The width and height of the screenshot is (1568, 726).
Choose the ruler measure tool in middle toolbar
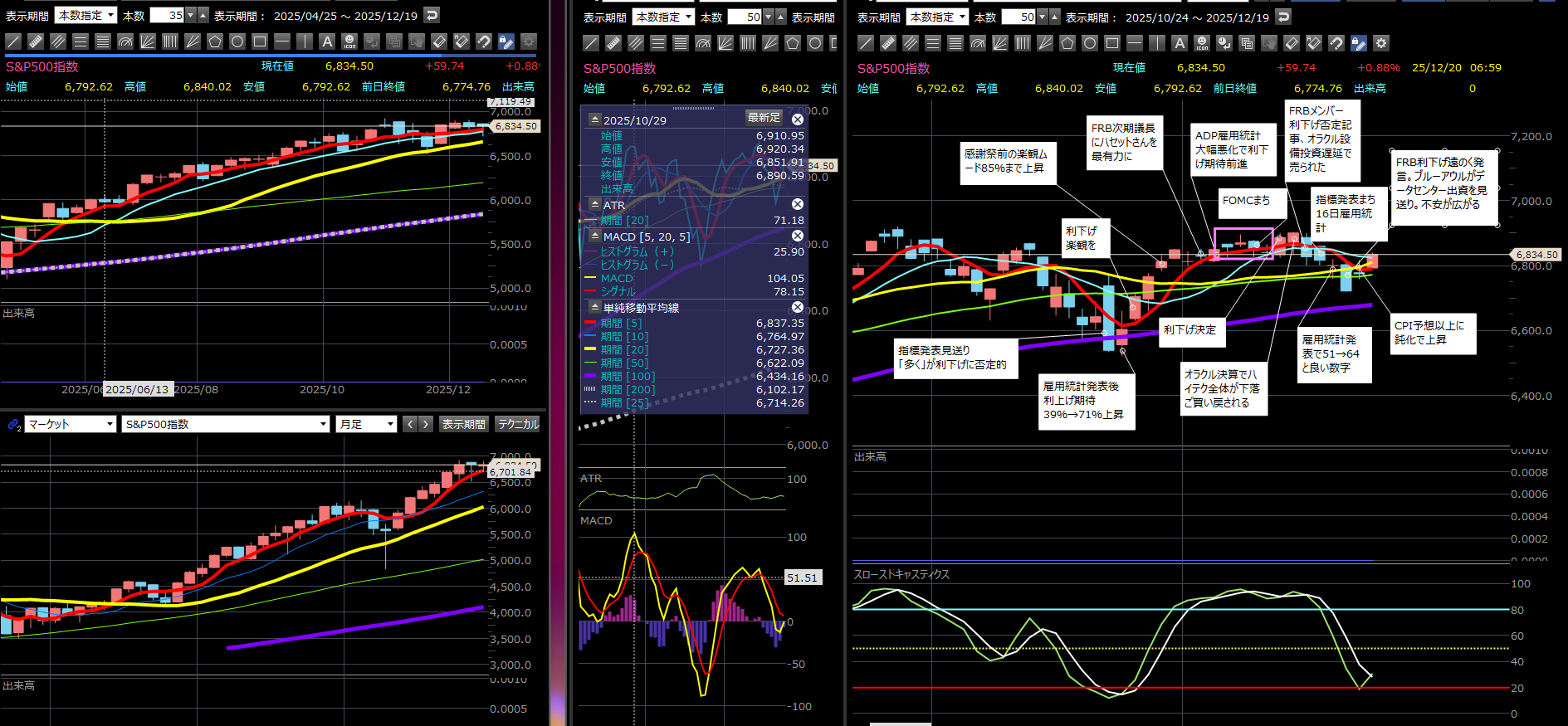click(x=613, y=43)
